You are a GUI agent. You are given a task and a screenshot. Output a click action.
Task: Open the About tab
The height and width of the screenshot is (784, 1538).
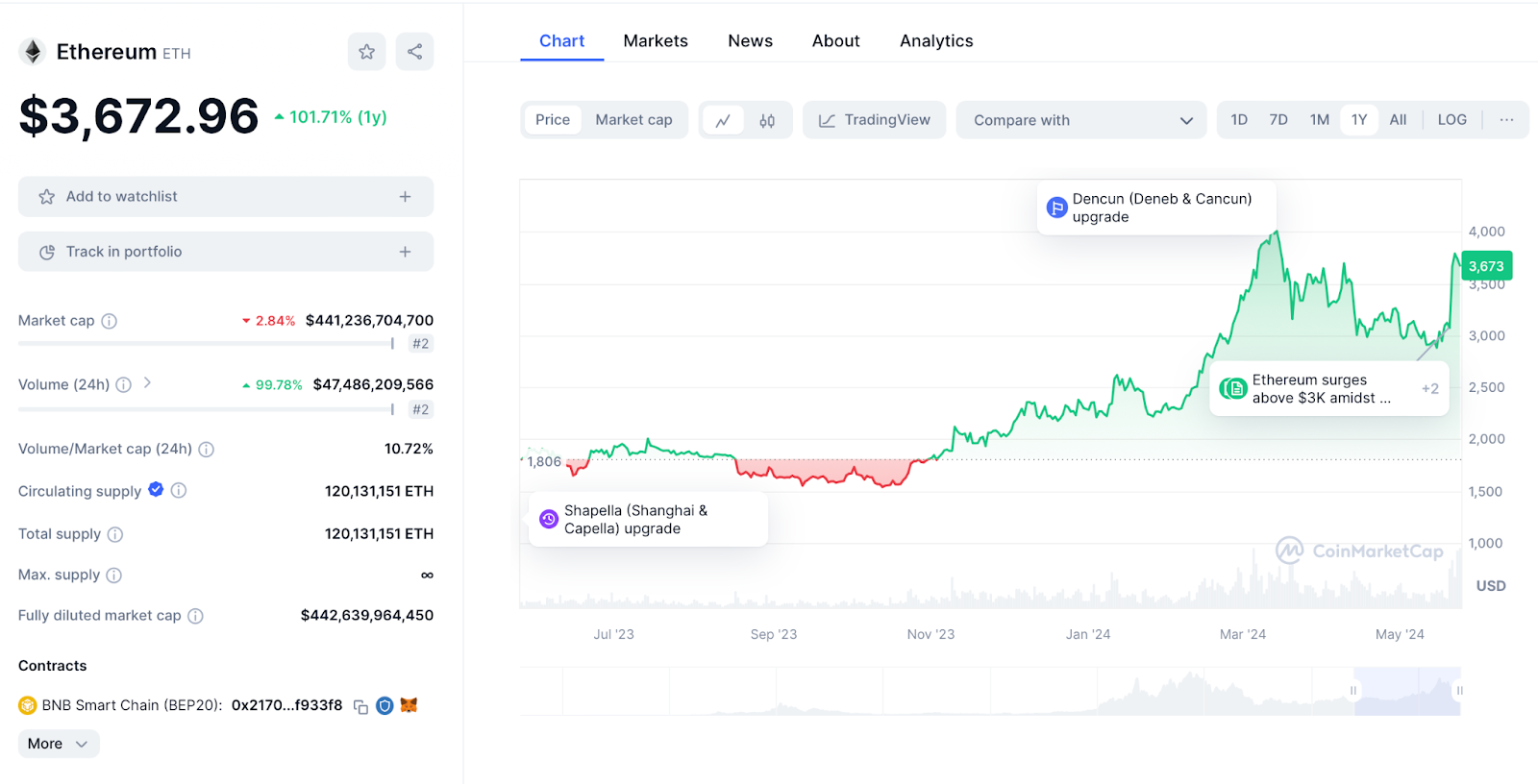click(835, 41)
